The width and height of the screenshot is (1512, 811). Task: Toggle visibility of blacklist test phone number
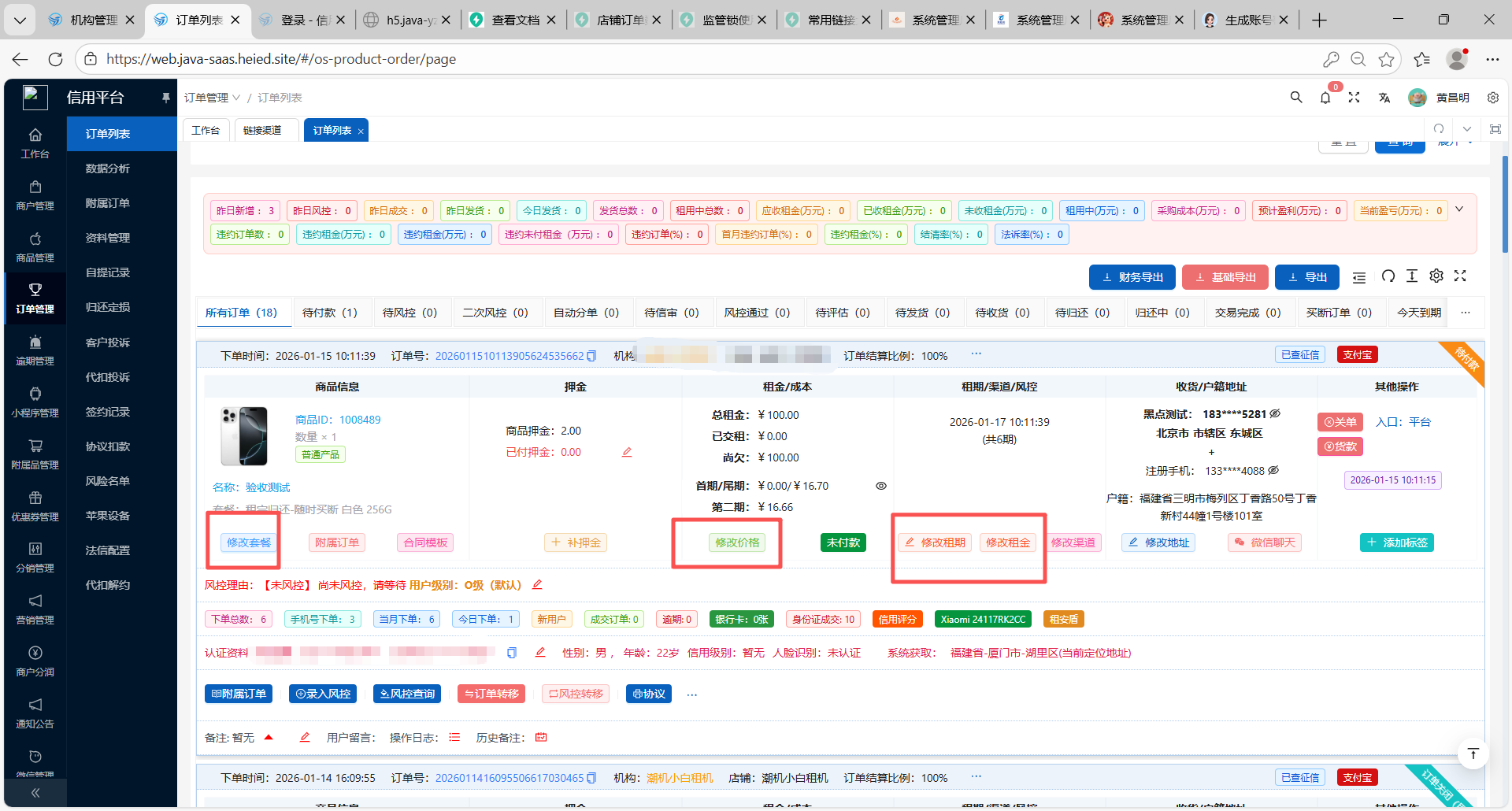pos(1275,414)
